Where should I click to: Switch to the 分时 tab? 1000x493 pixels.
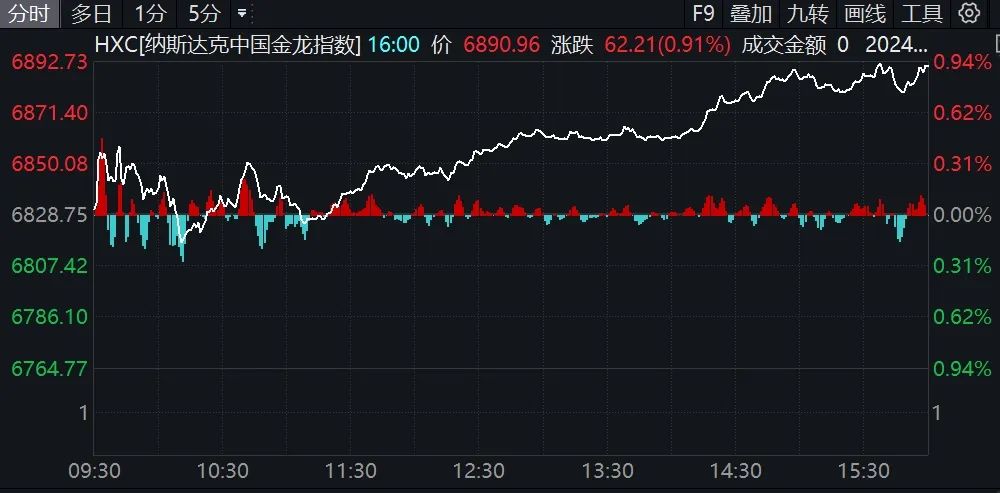(x=29, y=13)
